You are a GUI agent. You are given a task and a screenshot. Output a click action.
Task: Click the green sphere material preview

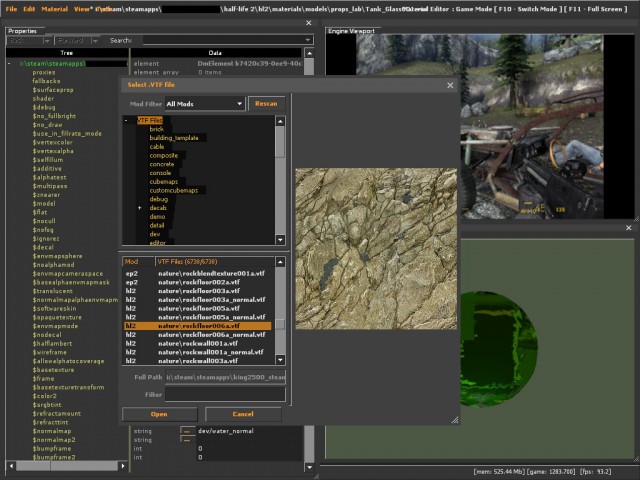click(499, 349)
